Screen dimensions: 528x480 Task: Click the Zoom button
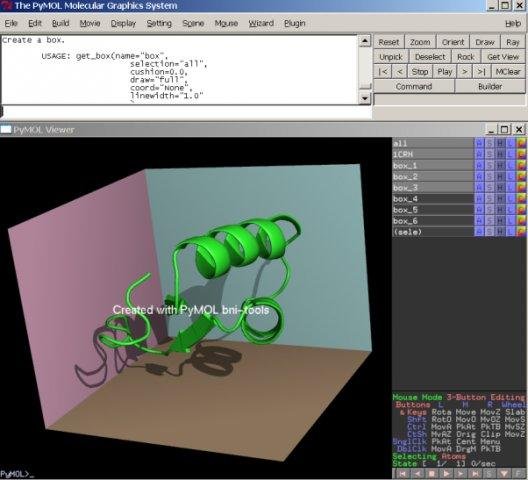click(x=420, y=42)
